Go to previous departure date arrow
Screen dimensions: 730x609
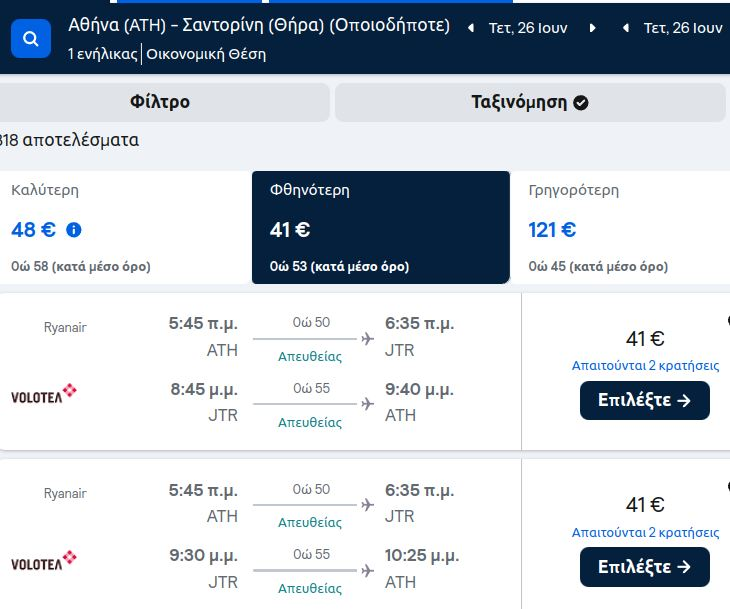point(471,28)
